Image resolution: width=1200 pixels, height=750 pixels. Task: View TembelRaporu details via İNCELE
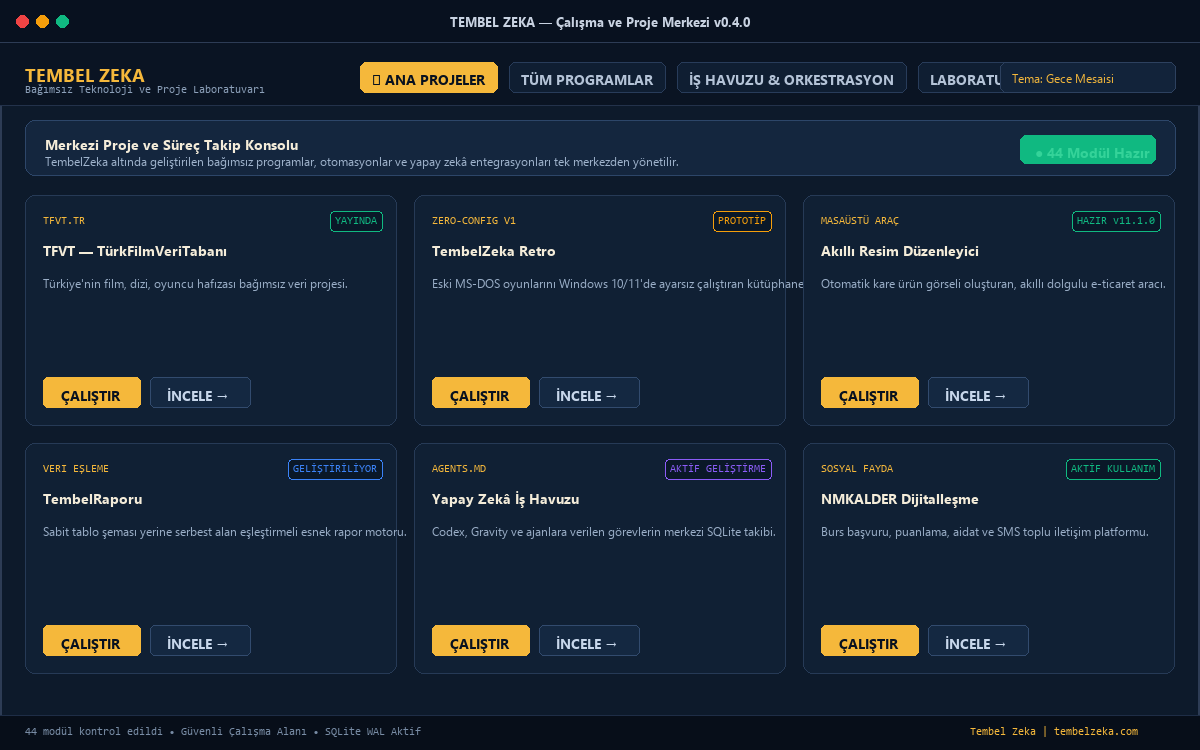tap(200, 641)
